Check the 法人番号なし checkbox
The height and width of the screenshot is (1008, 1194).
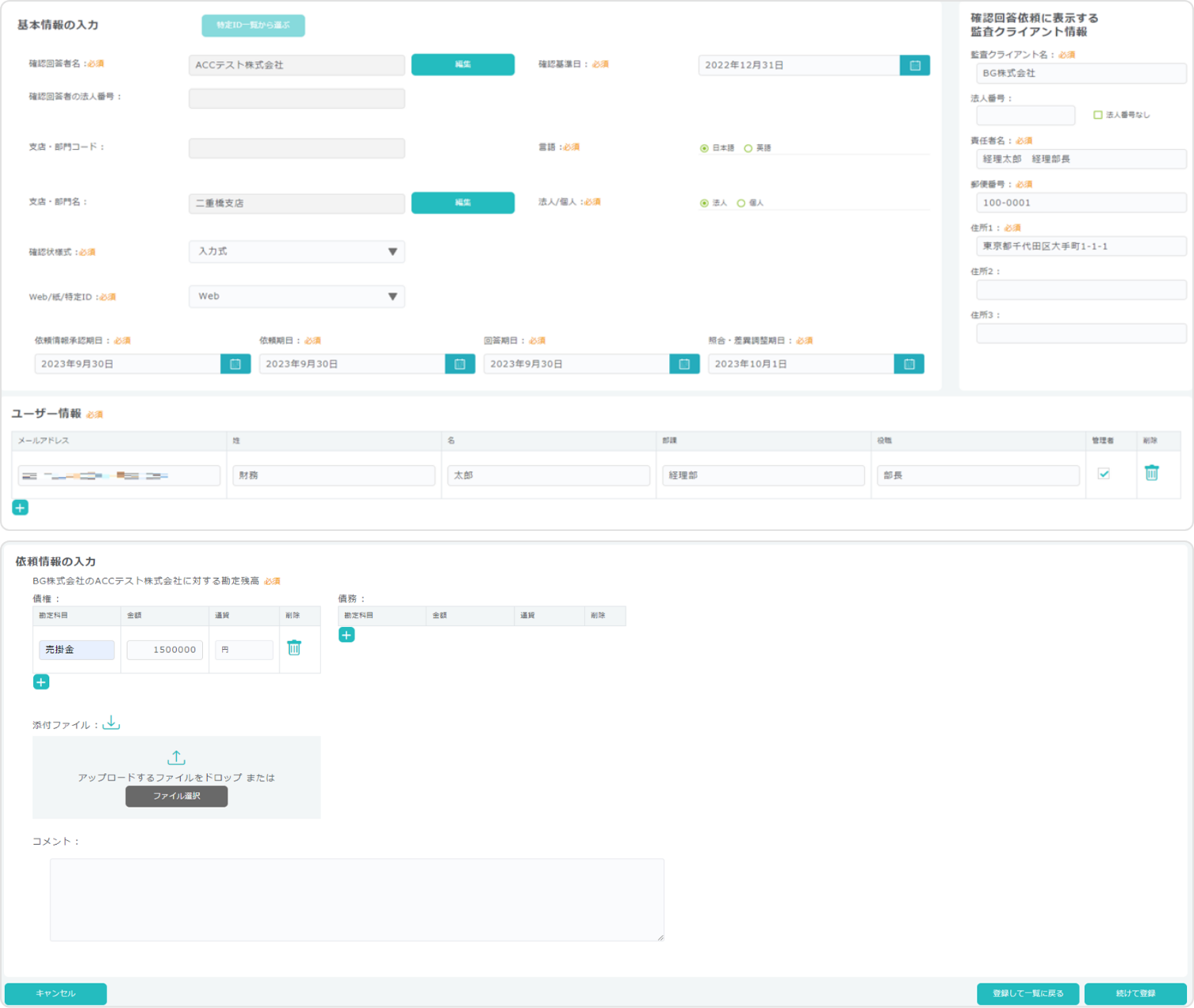click(x=1097, y=115)
